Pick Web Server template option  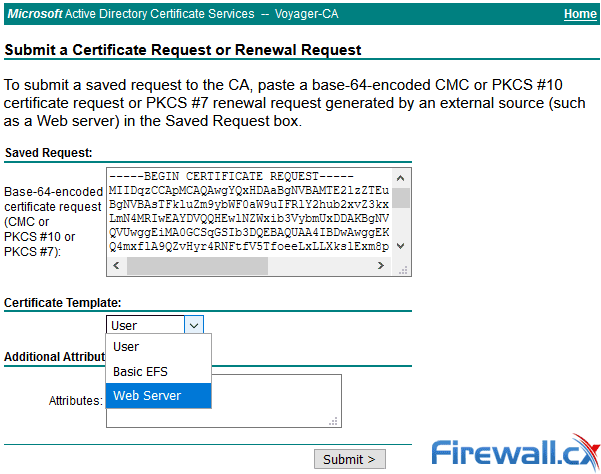[158, 395]
